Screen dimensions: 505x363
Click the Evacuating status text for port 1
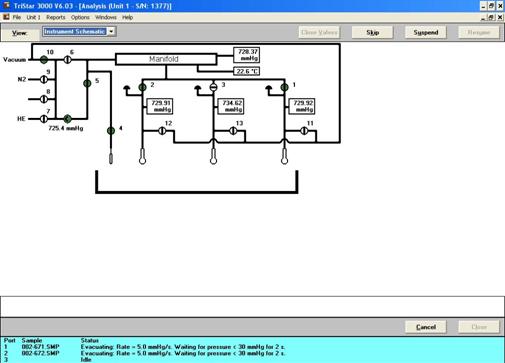[183, 347]
